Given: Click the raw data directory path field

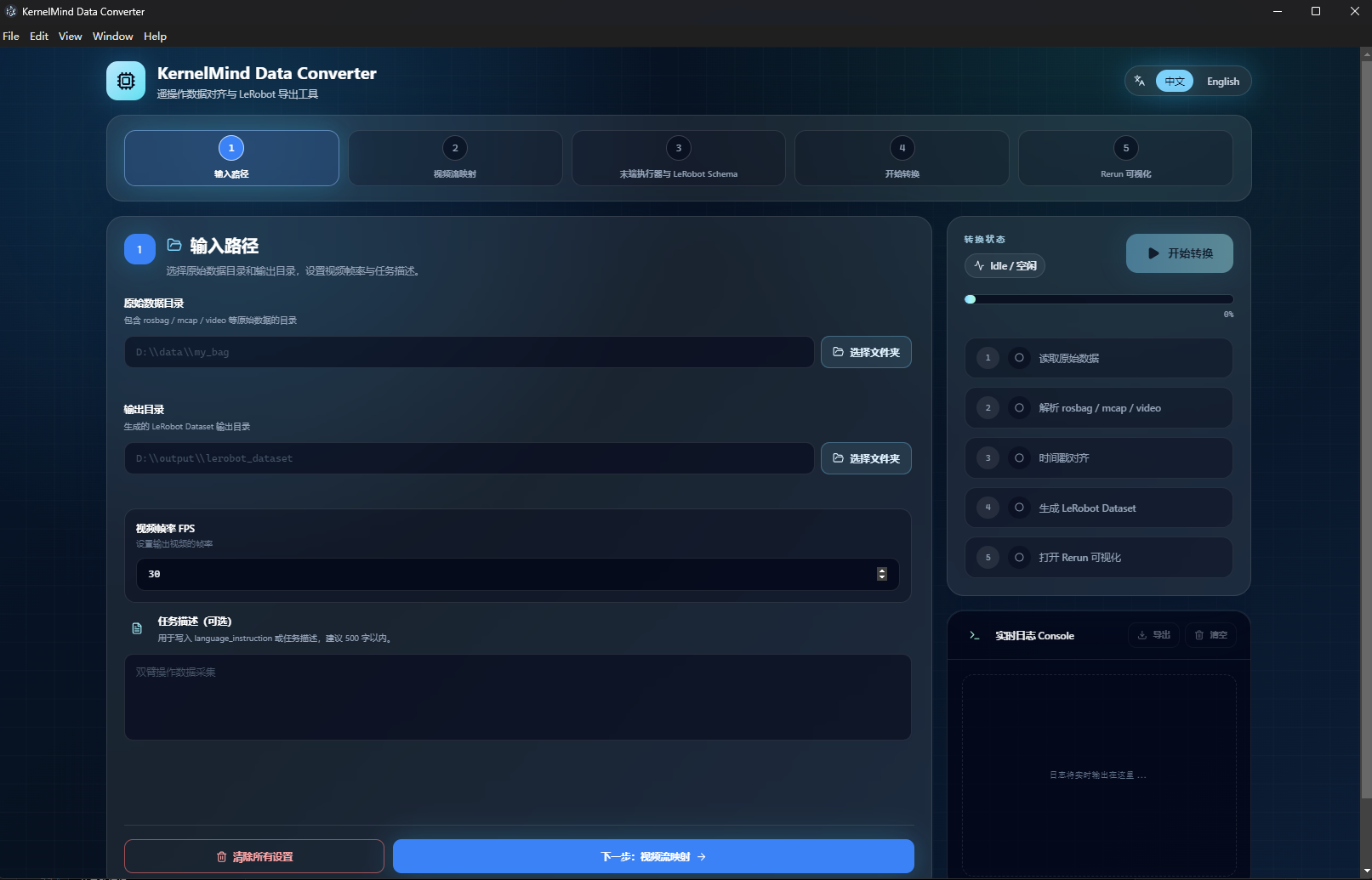Looking at the screenshot, I should coord(470,352).
